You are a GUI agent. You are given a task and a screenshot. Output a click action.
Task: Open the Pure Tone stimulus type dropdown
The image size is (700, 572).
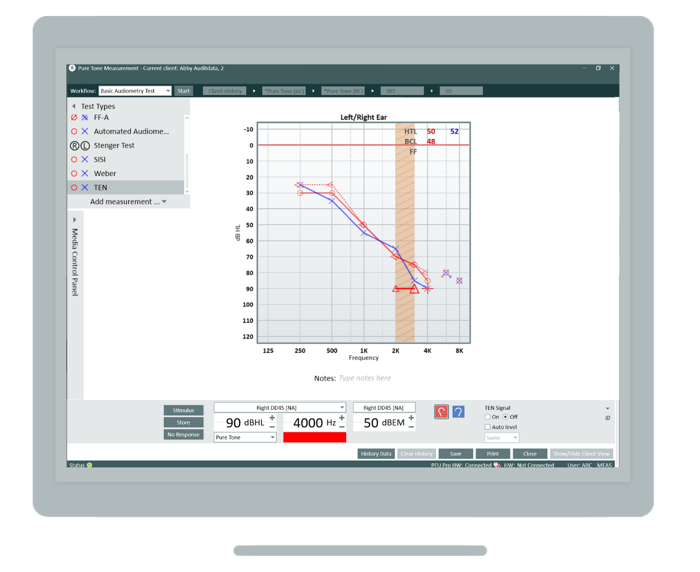coord(245,437)
